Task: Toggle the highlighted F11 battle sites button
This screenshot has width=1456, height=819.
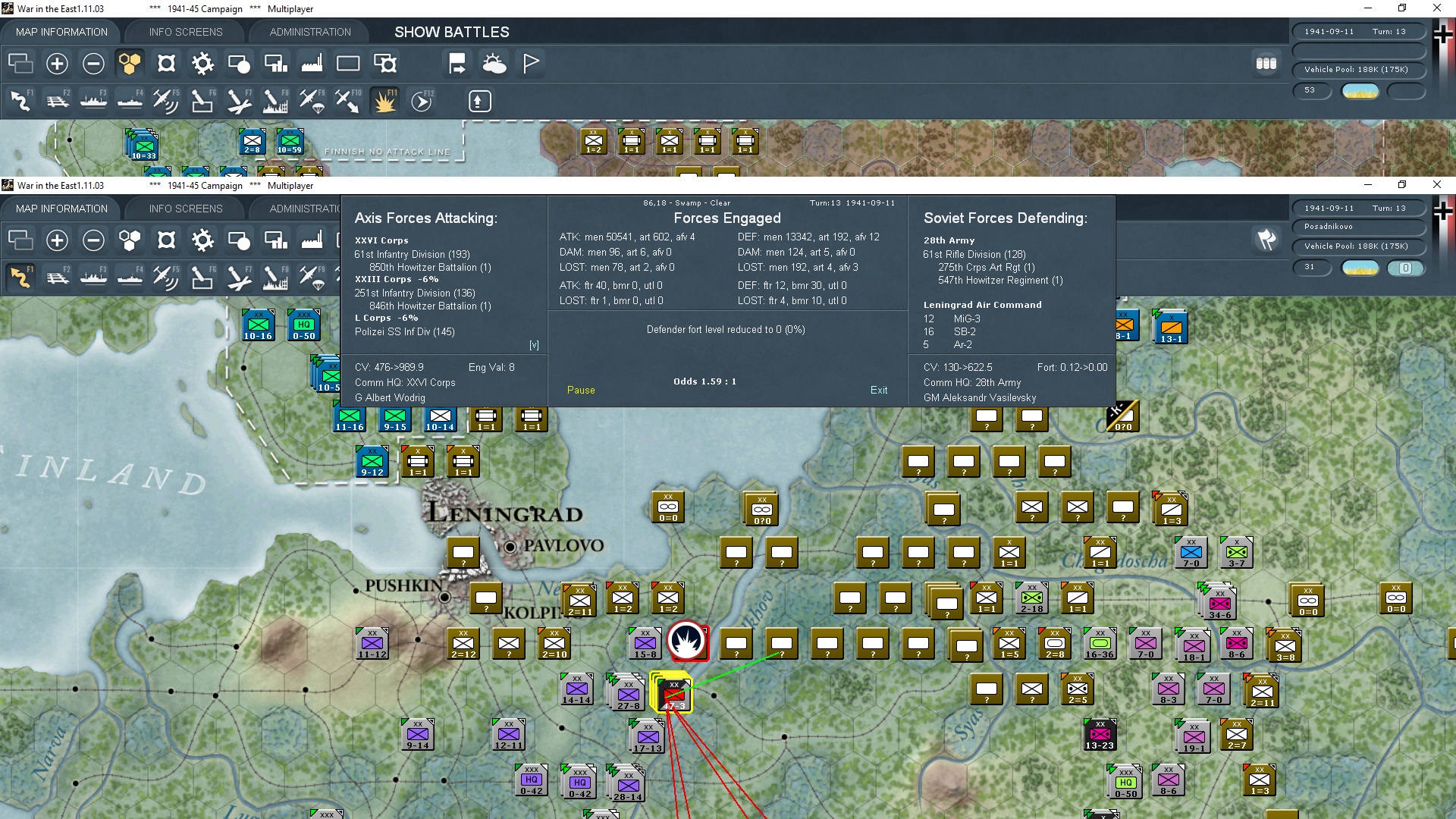Action: [x=384, y=101]
